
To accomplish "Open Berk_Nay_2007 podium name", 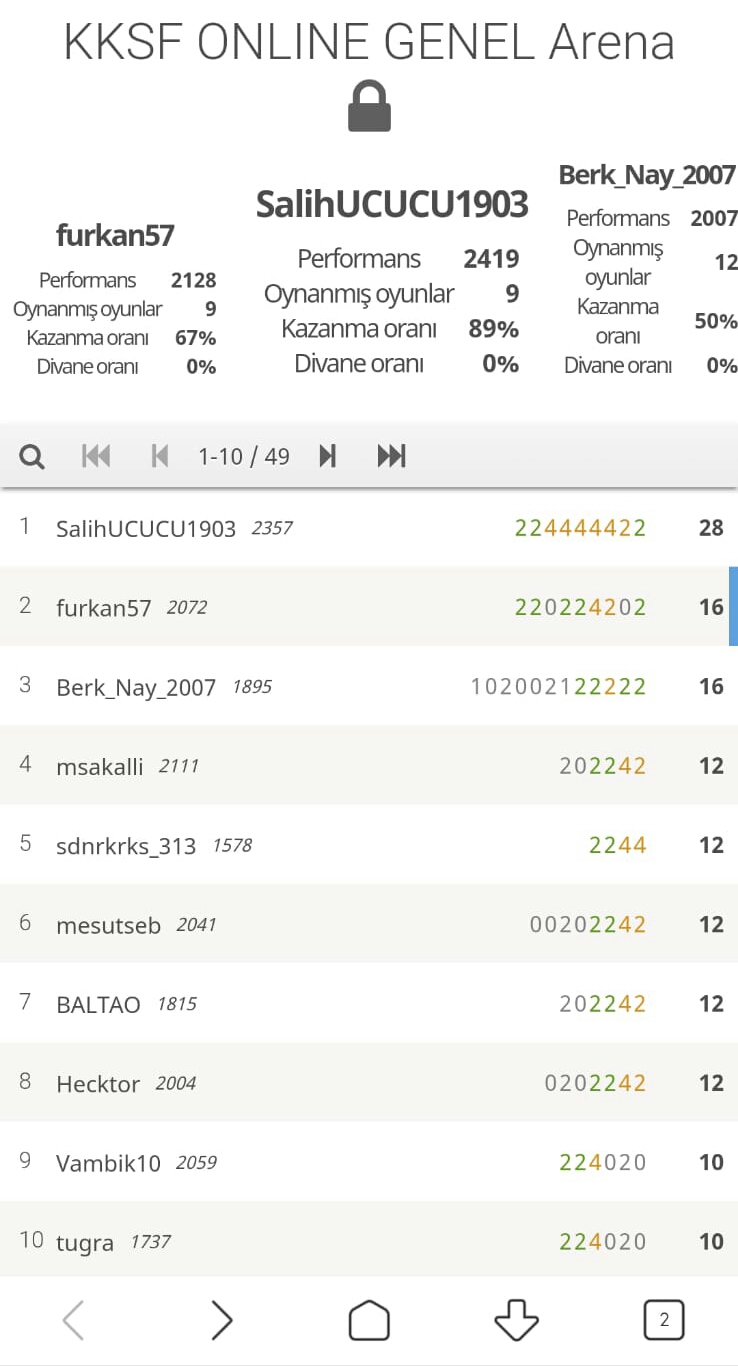I will coord(646,175).
